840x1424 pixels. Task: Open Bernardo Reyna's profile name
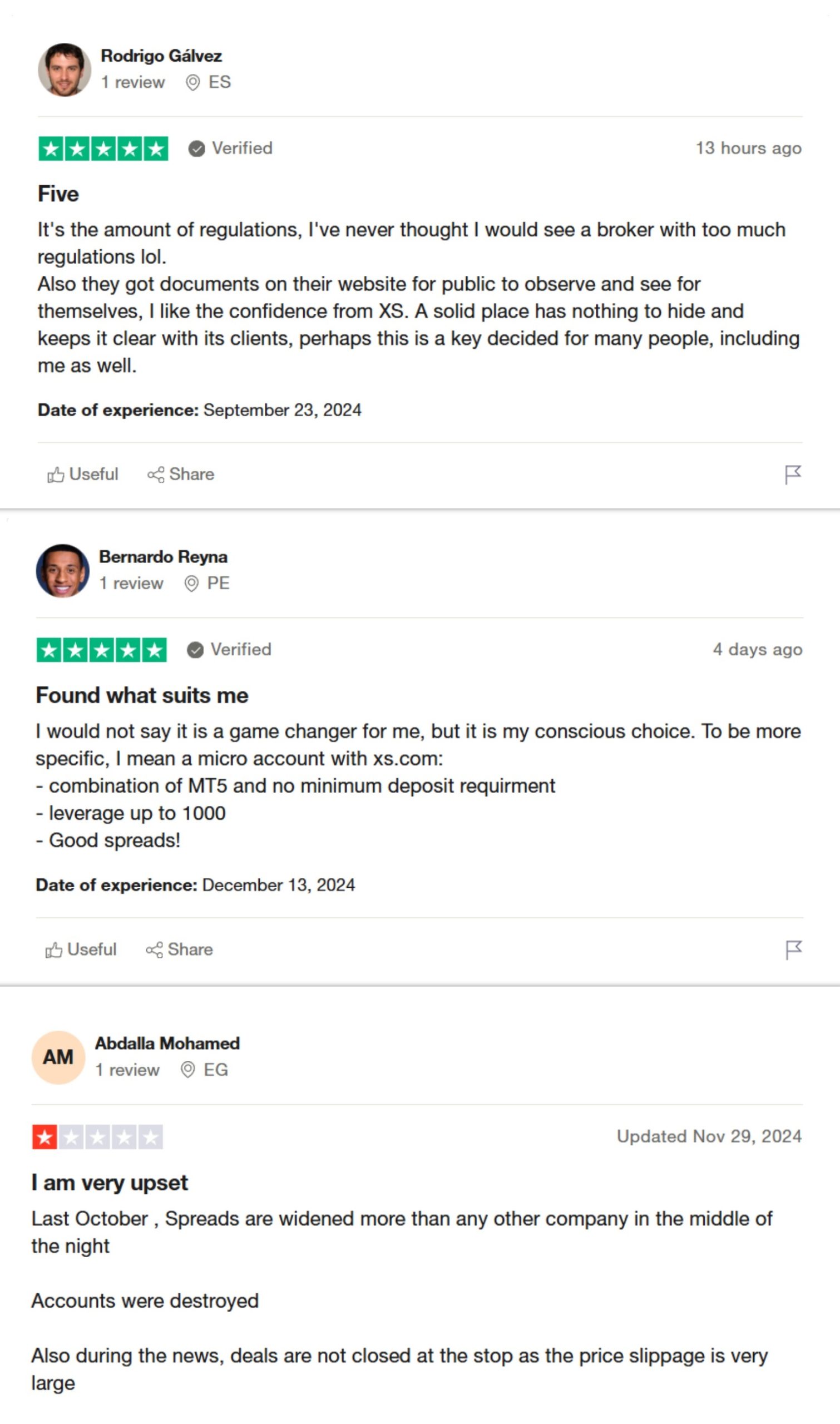163,557
